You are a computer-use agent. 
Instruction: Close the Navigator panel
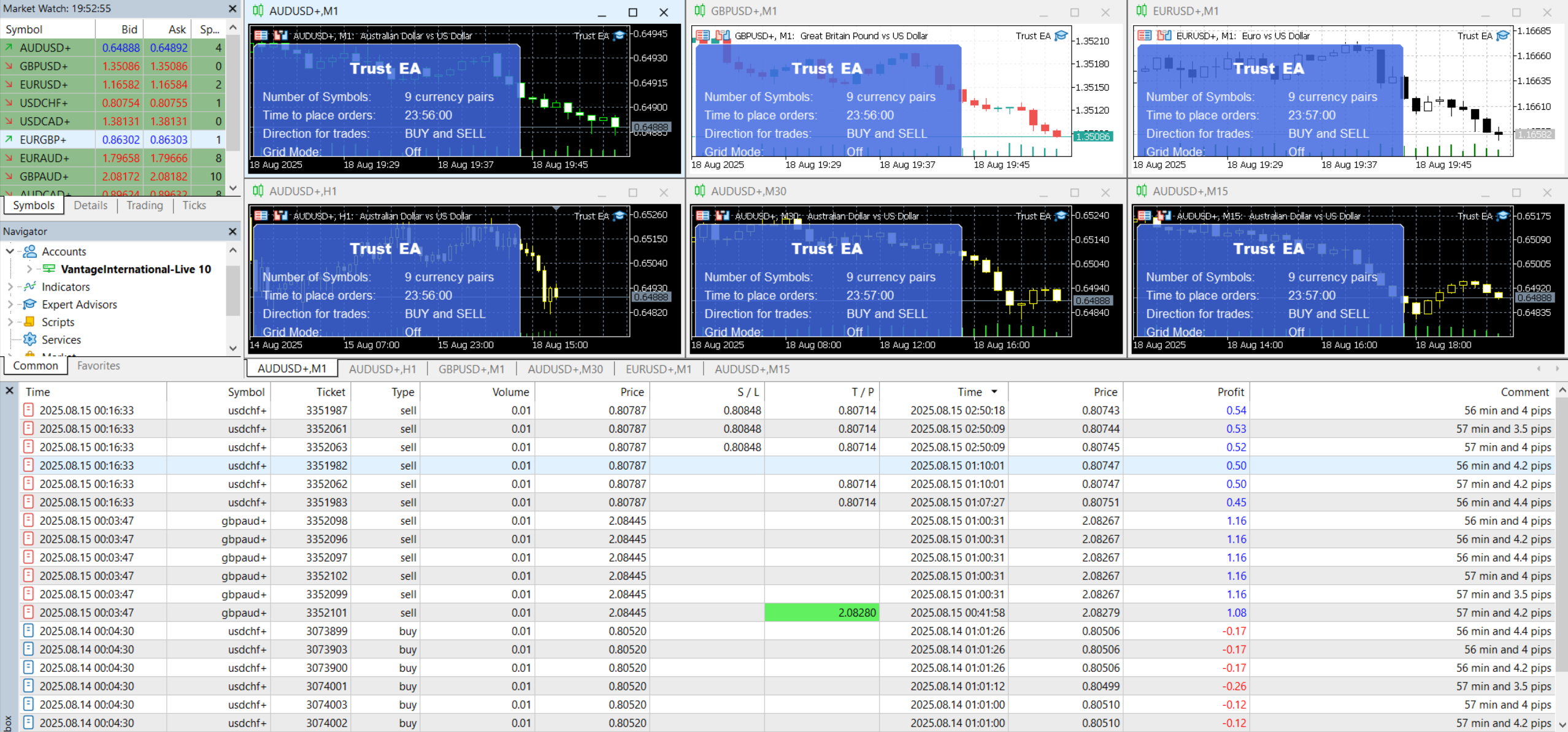[x=233, y=231]
